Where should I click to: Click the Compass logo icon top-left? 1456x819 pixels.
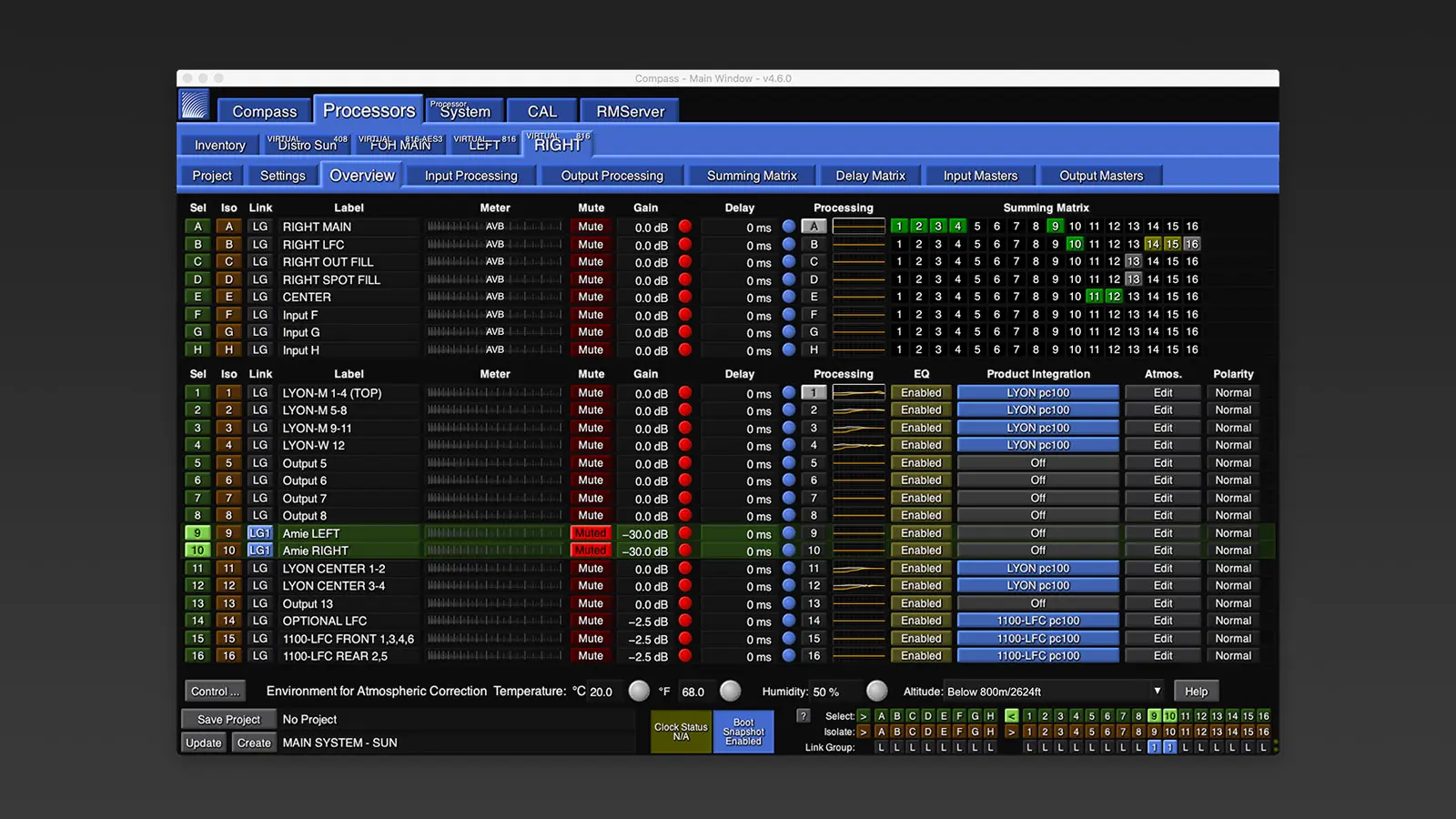(196, 104)
